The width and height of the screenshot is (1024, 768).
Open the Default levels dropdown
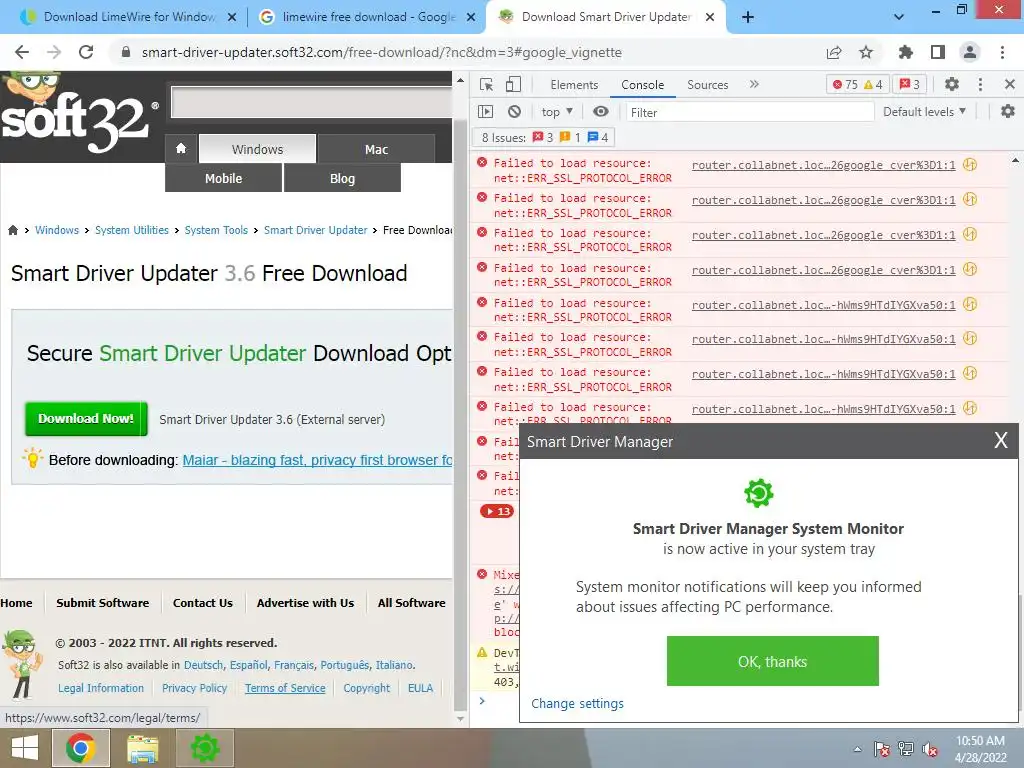pos(924,112)
